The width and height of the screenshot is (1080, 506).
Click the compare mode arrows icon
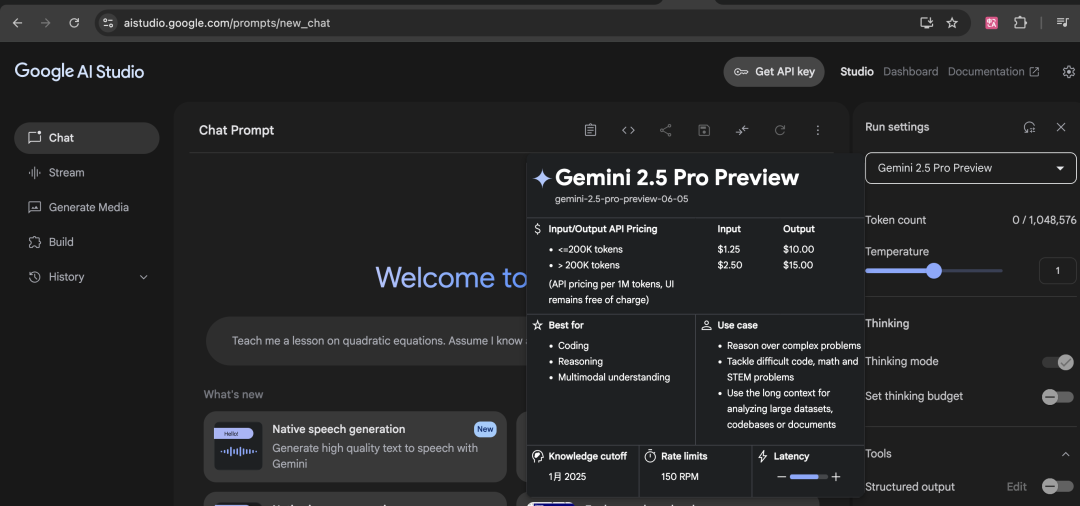742,130
